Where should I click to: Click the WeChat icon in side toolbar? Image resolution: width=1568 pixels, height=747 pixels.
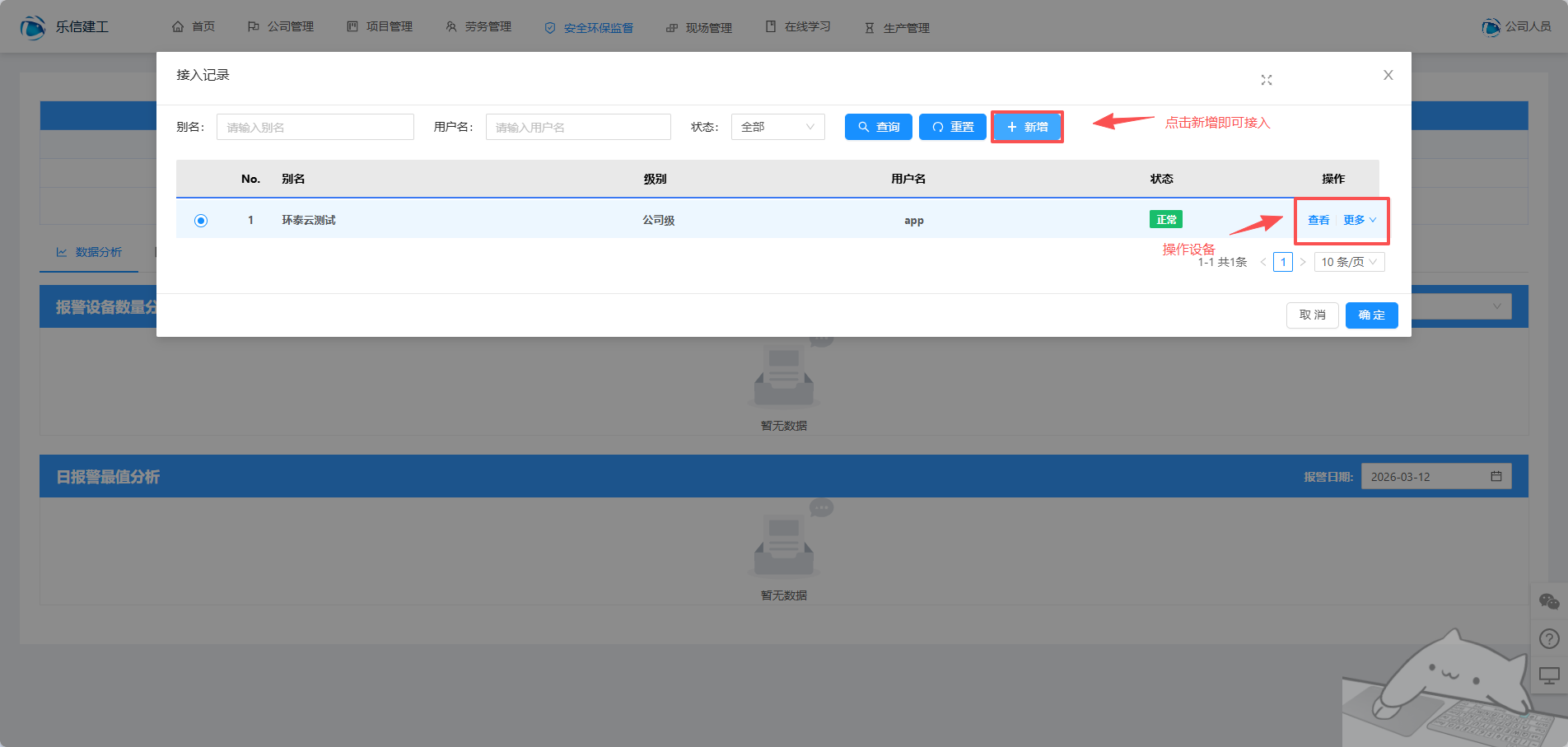point(1548,602)
